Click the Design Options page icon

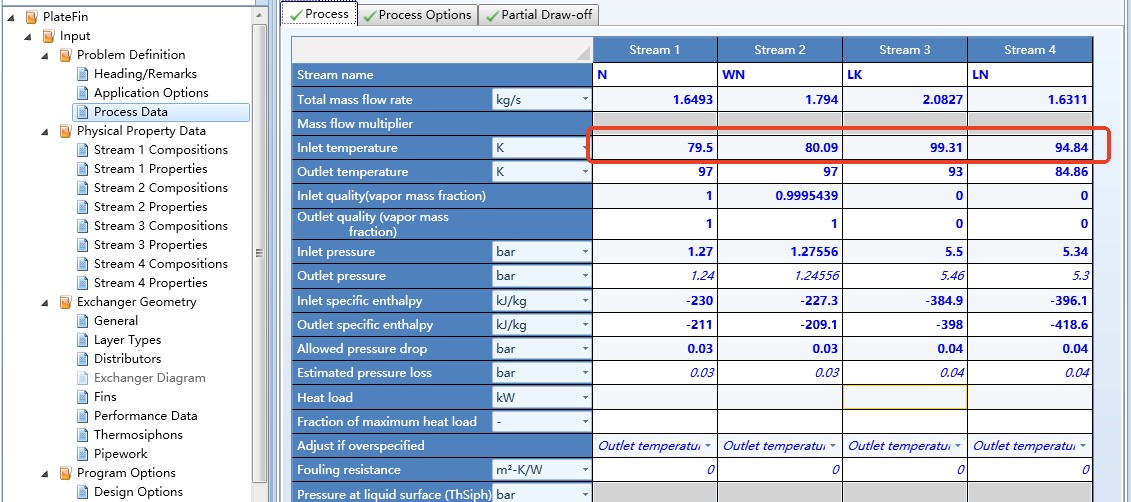[82, 492]
